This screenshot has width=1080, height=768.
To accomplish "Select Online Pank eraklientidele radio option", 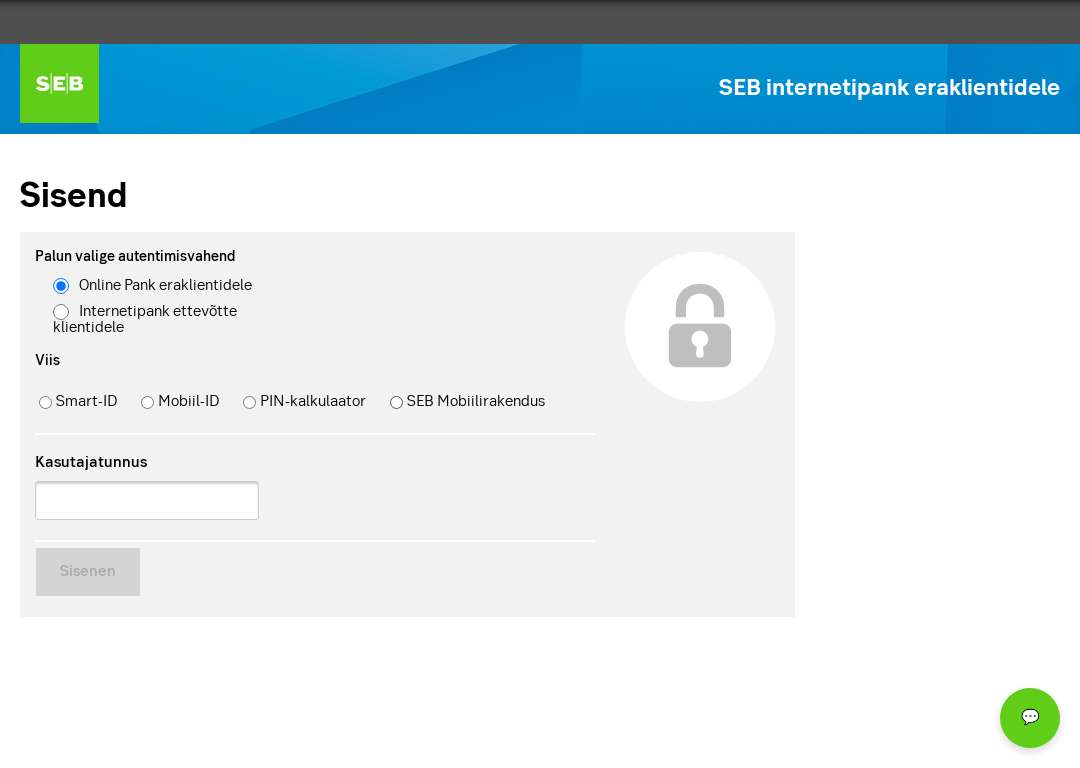I will coord(61,286).
